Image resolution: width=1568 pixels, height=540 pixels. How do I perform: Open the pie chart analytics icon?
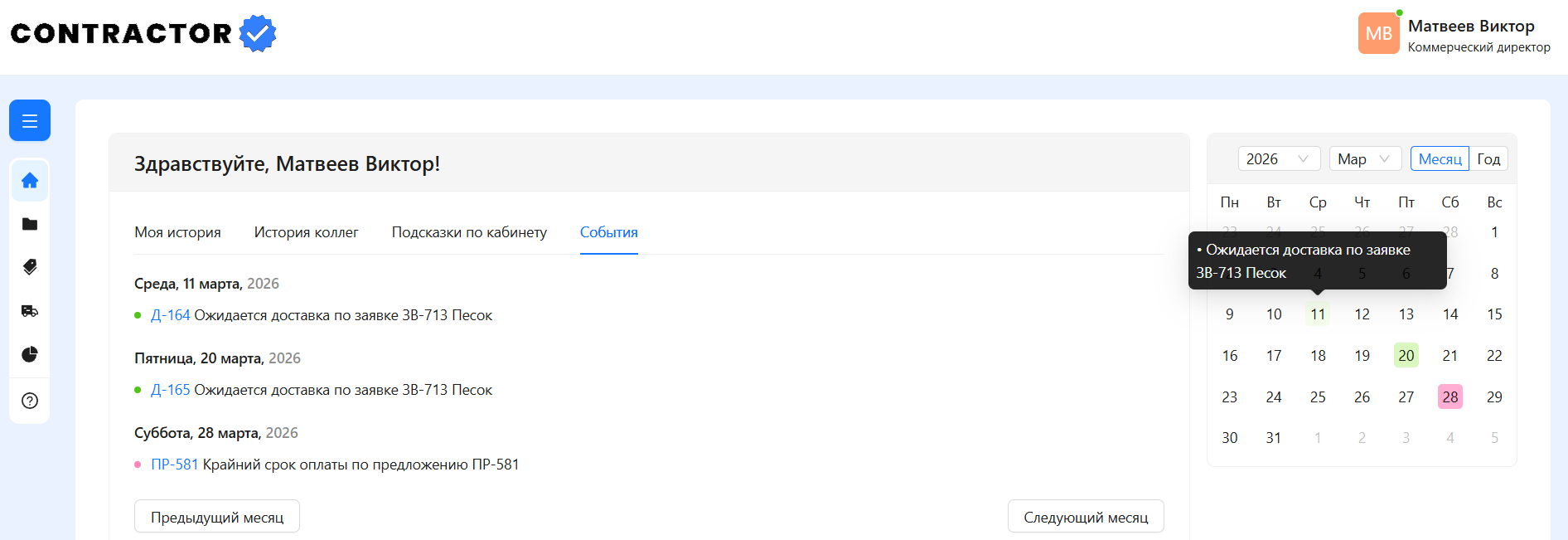click(30, 355)
